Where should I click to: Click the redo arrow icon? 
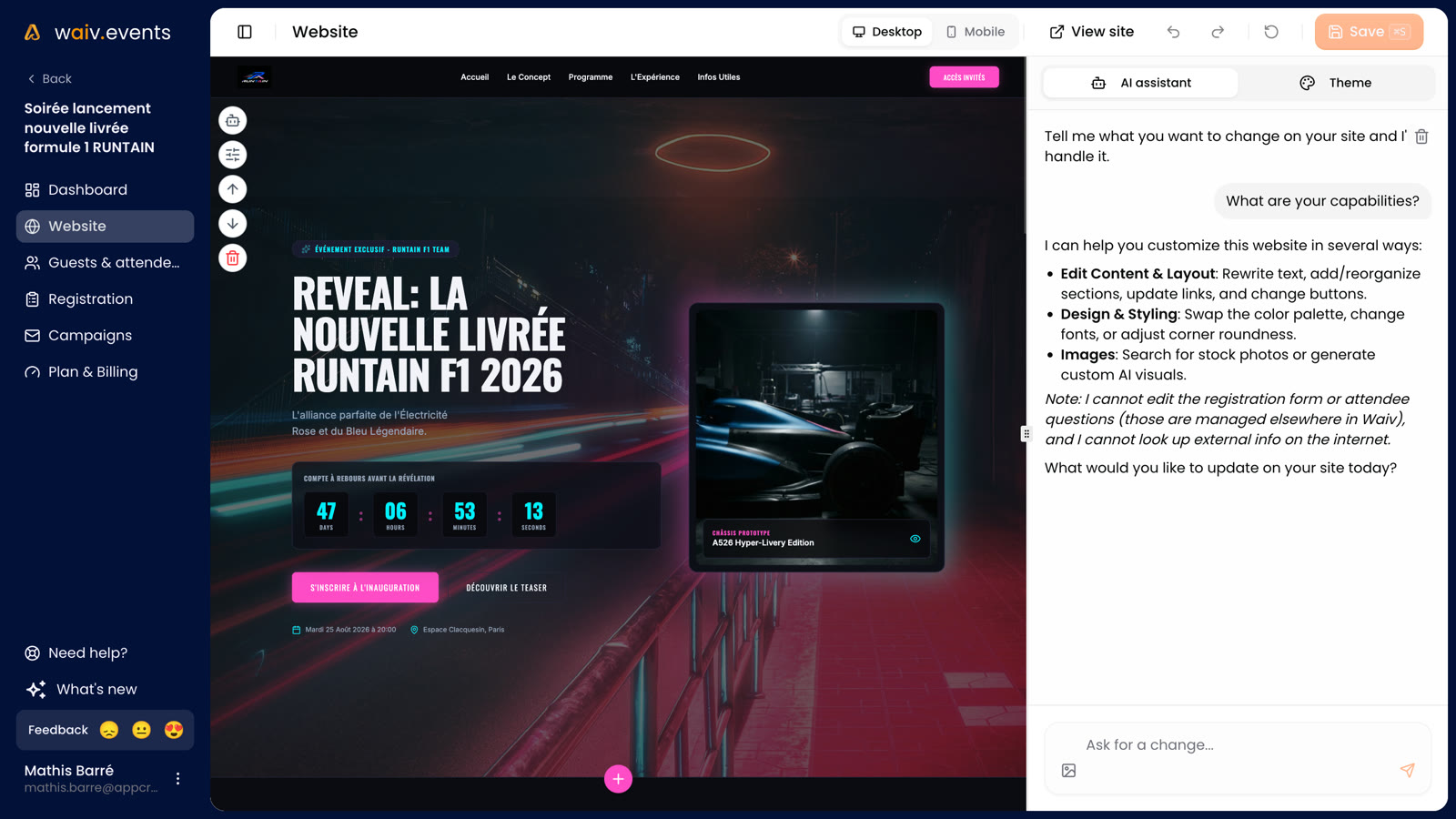[1218, 32]
